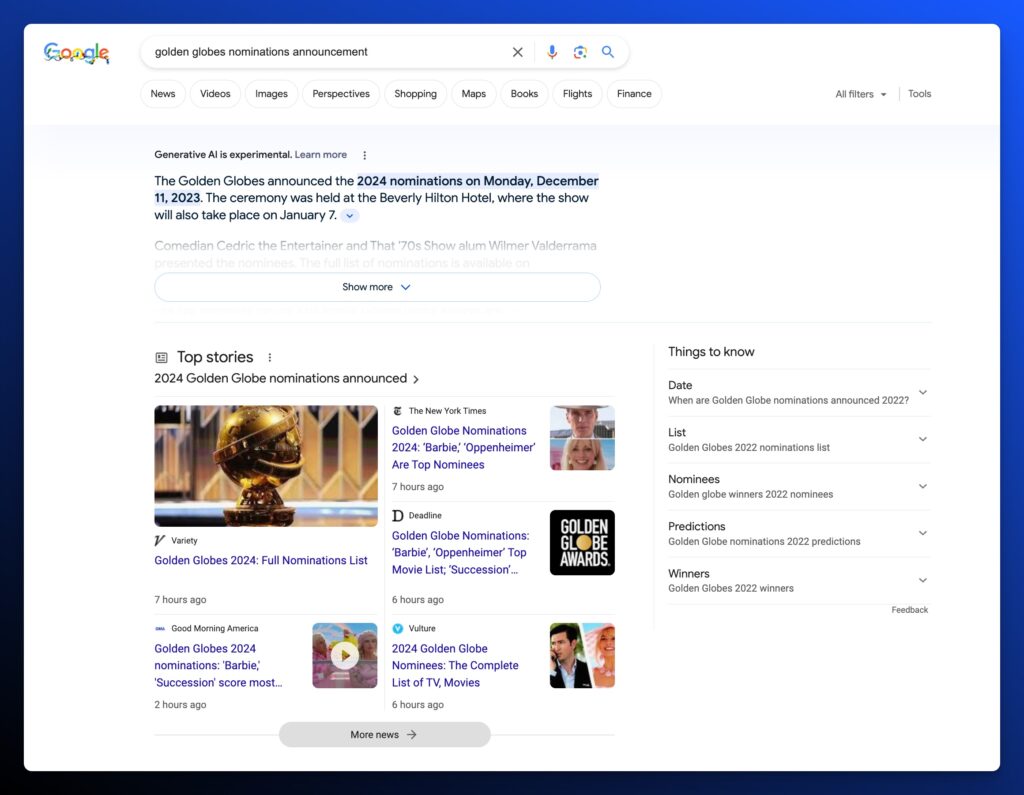Click the Google logo
The height and width of the screenshot is (795, 1024).
(x=76, y=53)
